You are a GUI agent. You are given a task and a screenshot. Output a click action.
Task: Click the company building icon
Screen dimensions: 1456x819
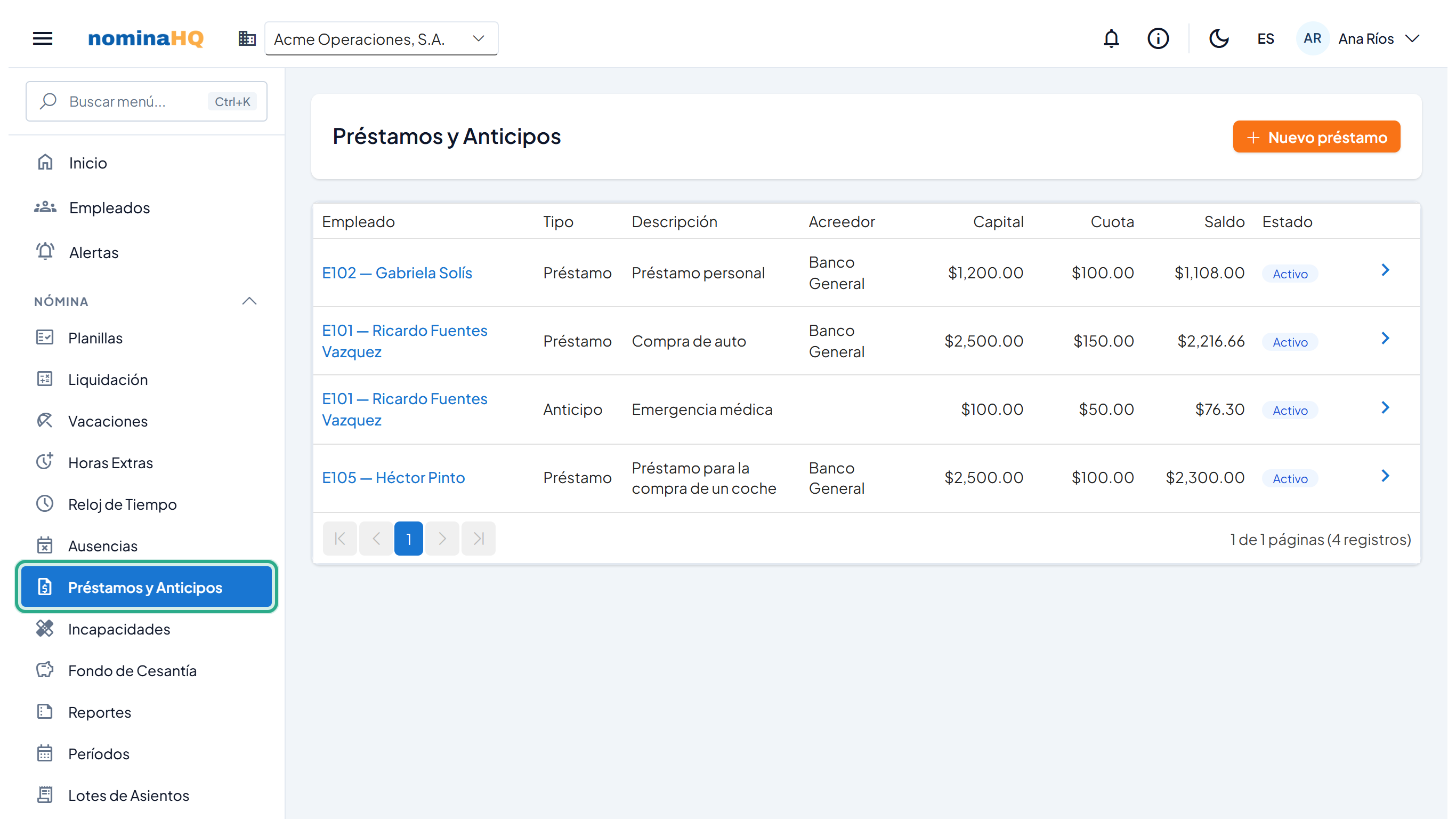pyautogui.click(x=247, y=38)
